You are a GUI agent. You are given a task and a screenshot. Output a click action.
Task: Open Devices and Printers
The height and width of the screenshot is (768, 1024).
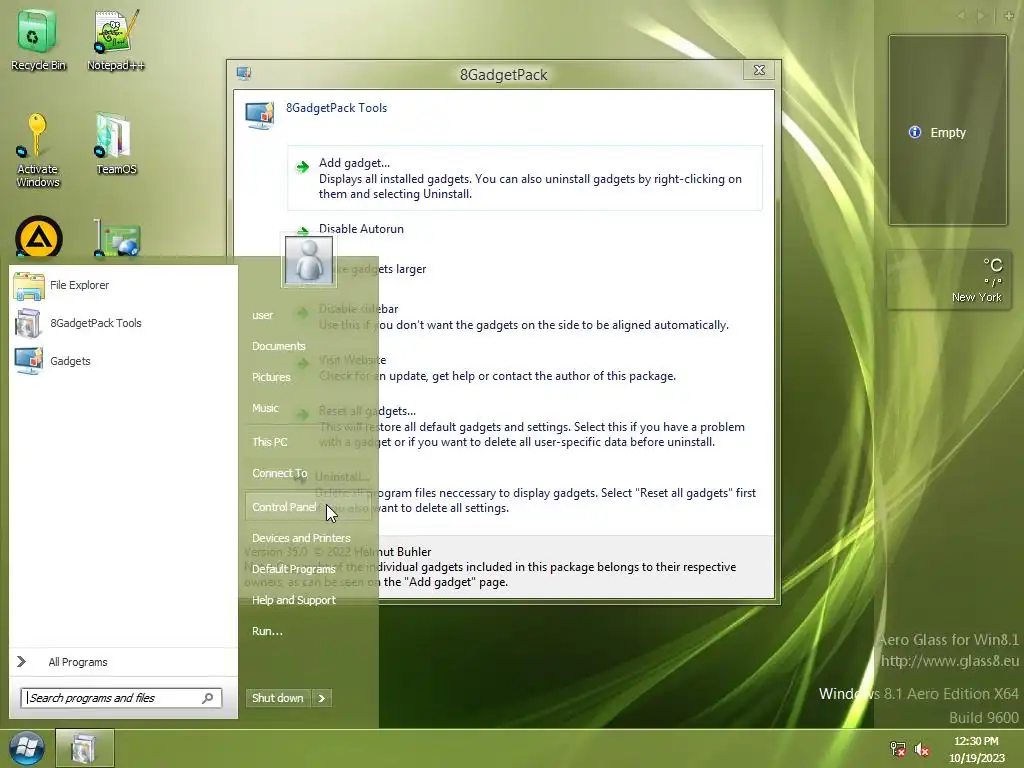pos(301,538)
